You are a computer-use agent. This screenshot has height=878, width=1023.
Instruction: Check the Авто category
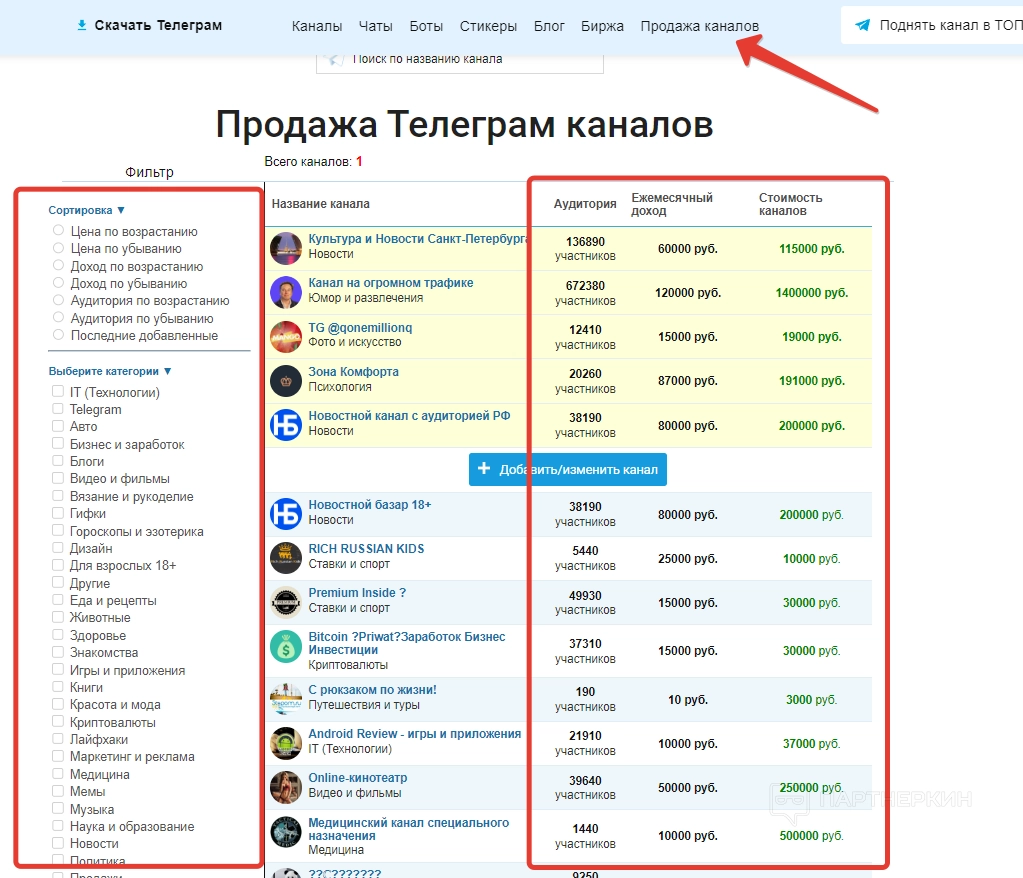57,425
